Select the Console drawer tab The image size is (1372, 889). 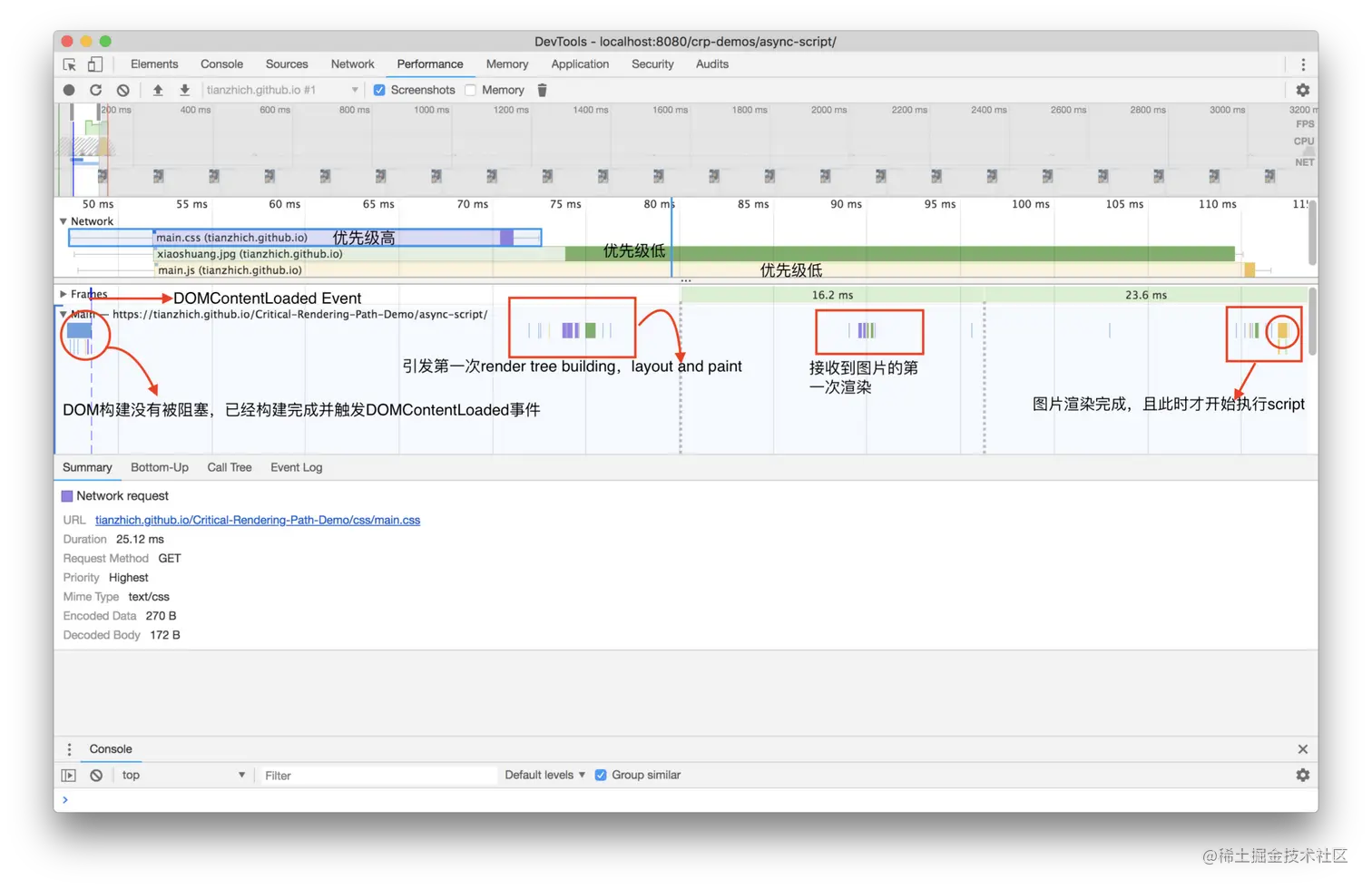point(111,749)
